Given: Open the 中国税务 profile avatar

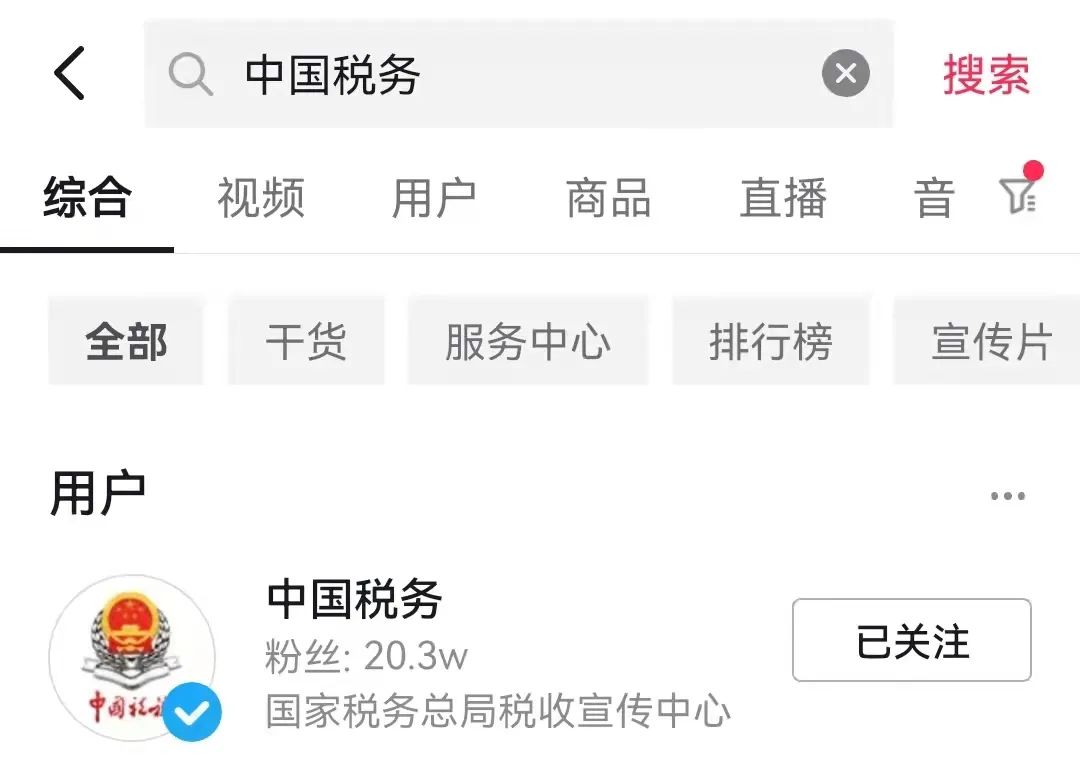Looking at the screenshot, I should tap(132, 658).
